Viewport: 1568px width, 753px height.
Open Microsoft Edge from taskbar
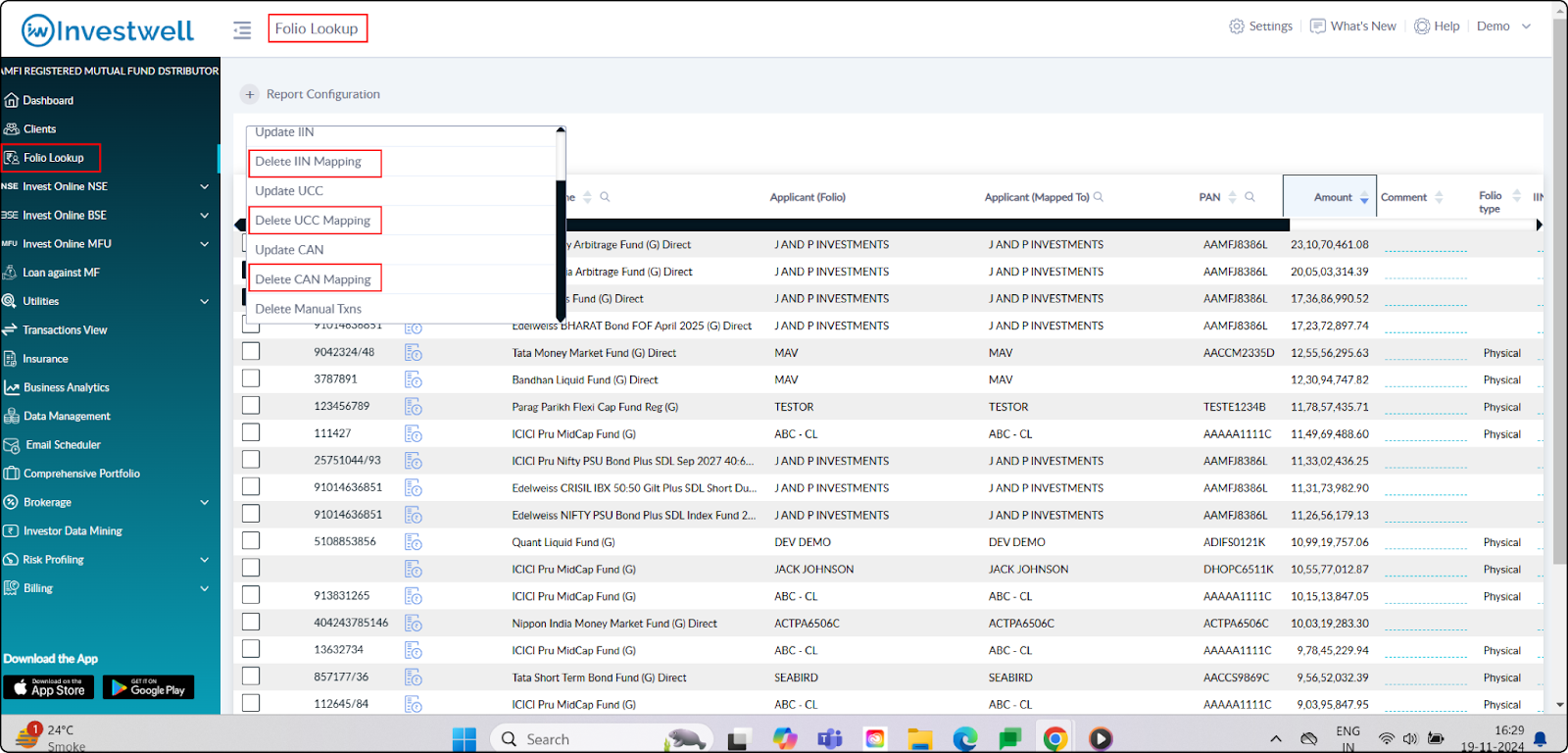(x=964, y=739)
